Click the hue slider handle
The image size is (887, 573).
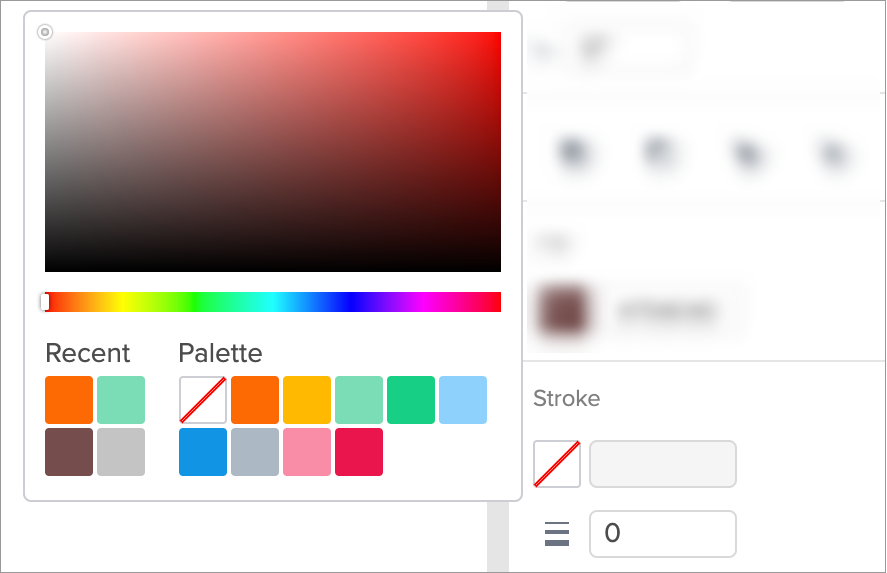coord(45,302)
